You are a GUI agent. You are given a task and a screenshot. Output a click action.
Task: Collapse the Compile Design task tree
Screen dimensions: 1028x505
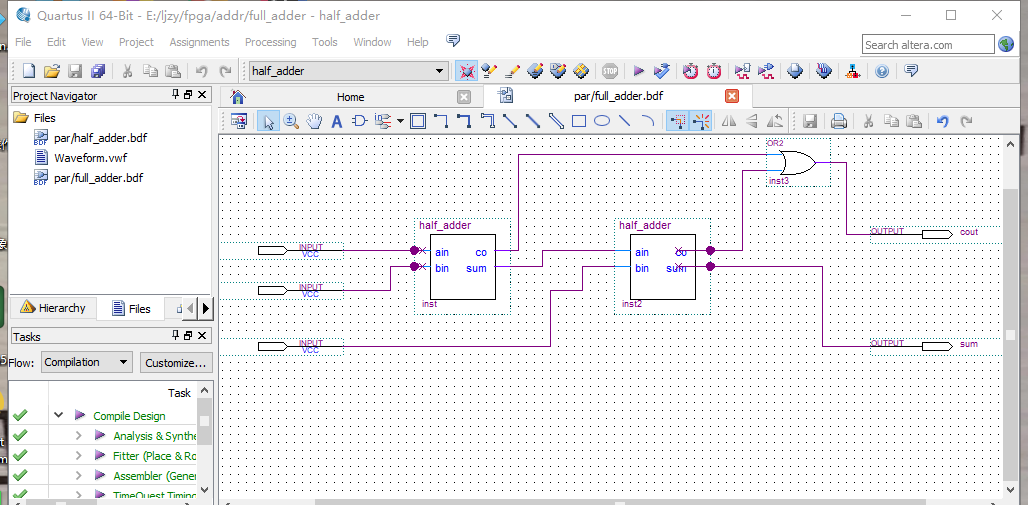(59, 416)
